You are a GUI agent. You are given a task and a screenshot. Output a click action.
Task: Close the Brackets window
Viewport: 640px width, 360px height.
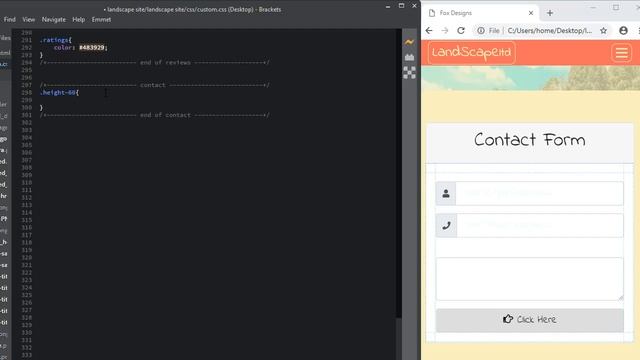[x=414, y=6]
